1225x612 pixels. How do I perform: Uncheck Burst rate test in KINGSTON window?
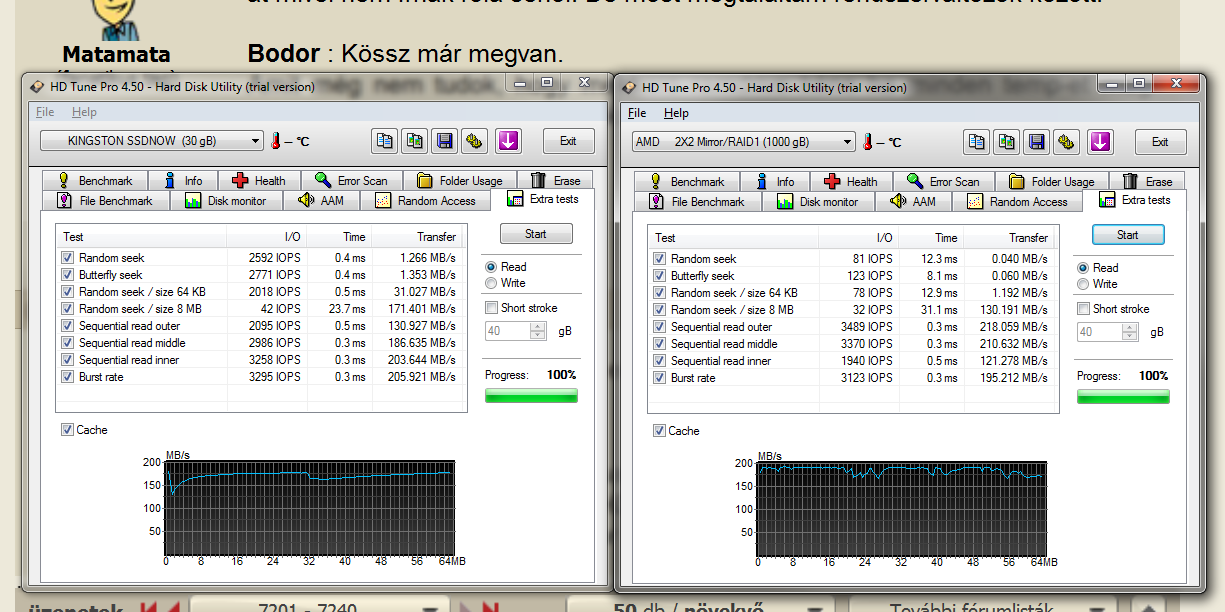coord(67,377)
